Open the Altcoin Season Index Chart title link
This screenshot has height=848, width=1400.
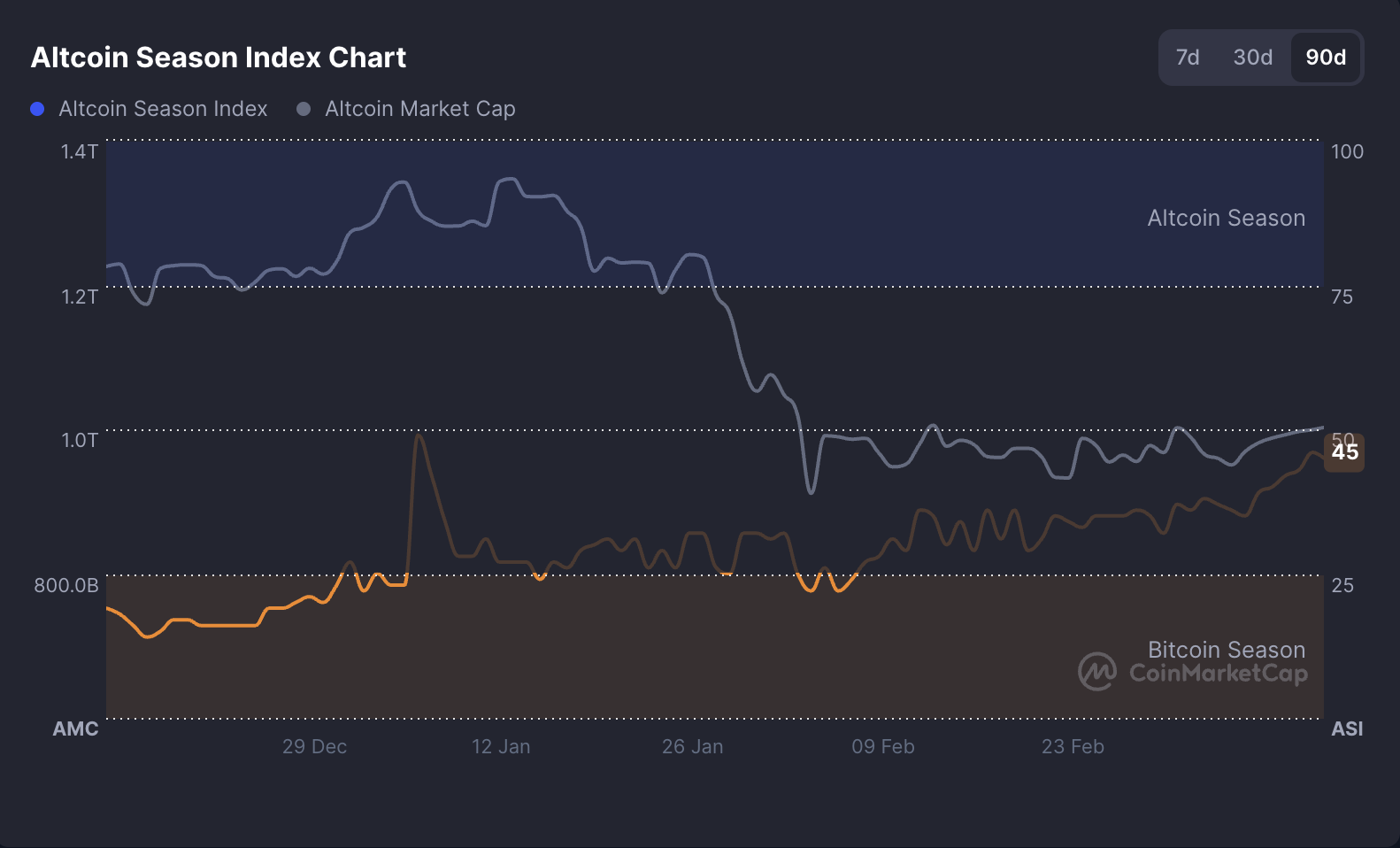tap(218, 57)
